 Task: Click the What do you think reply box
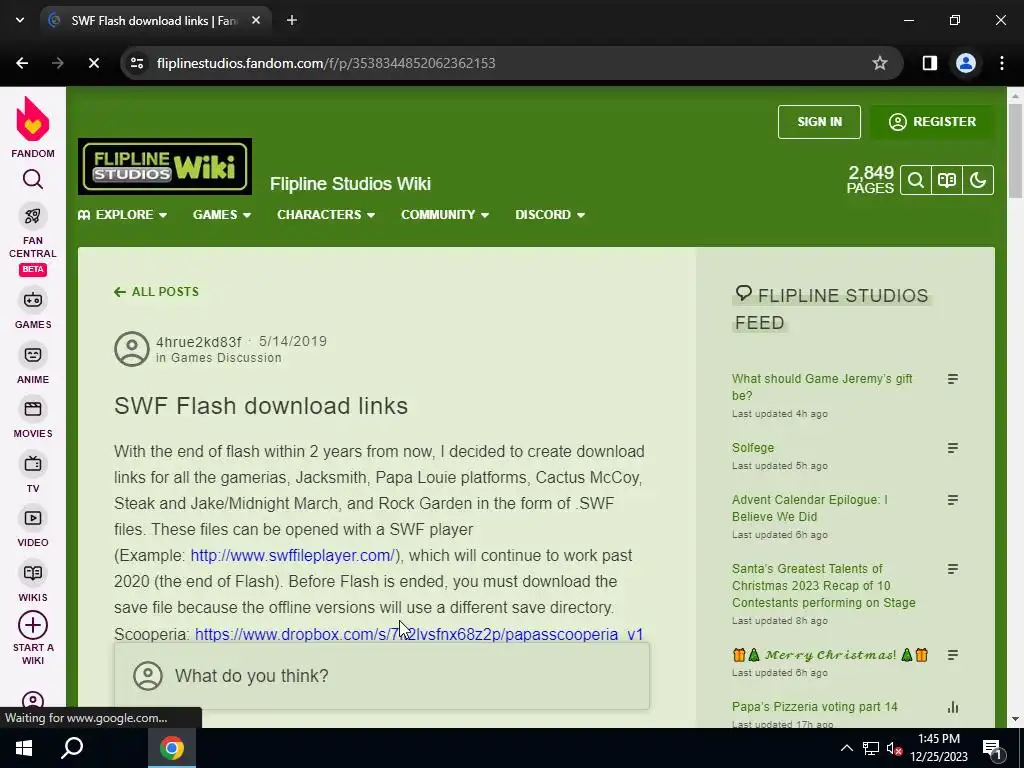pos(382,676)
